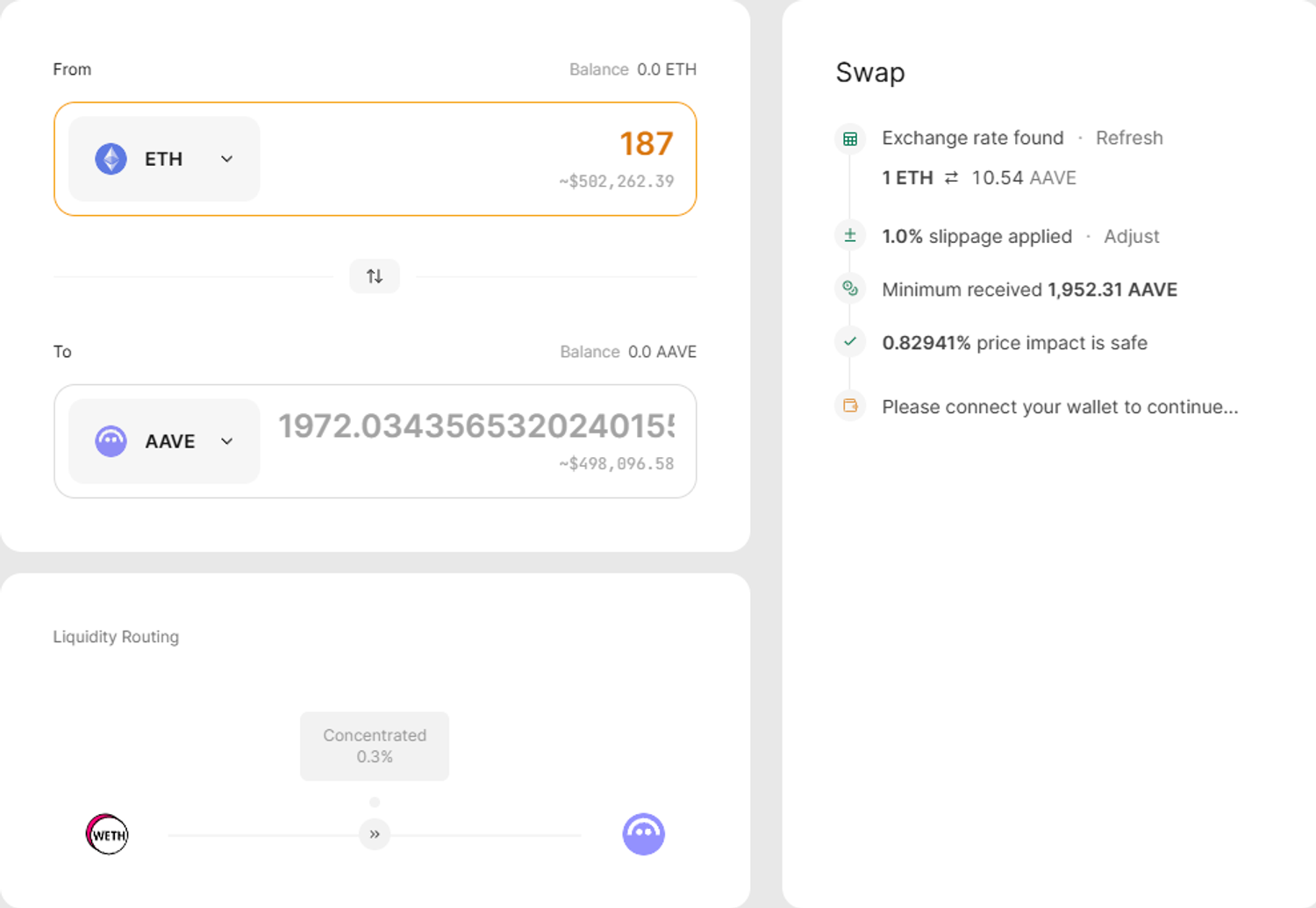Click Adjust to change slippage

(1131, 236)
